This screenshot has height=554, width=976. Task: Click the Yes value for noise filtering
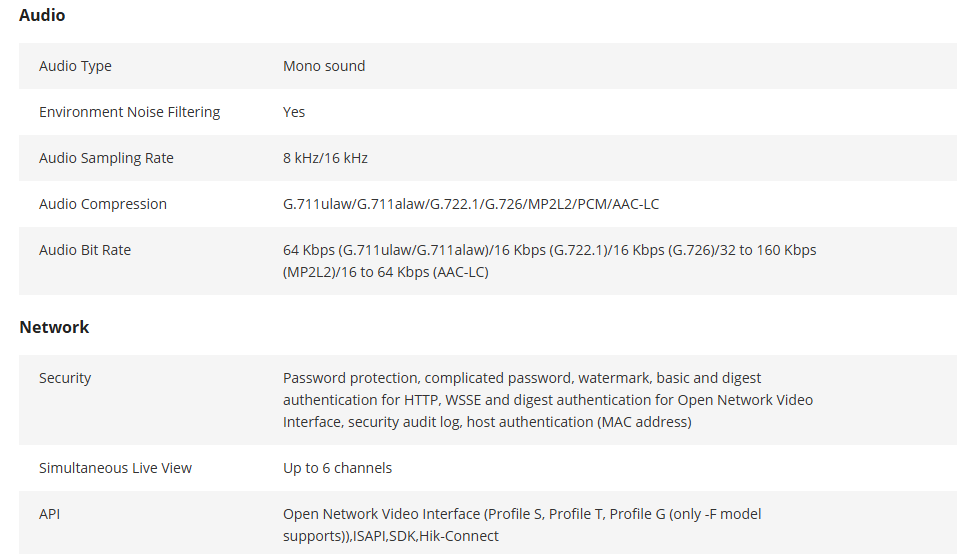click(x=294, y=112)
